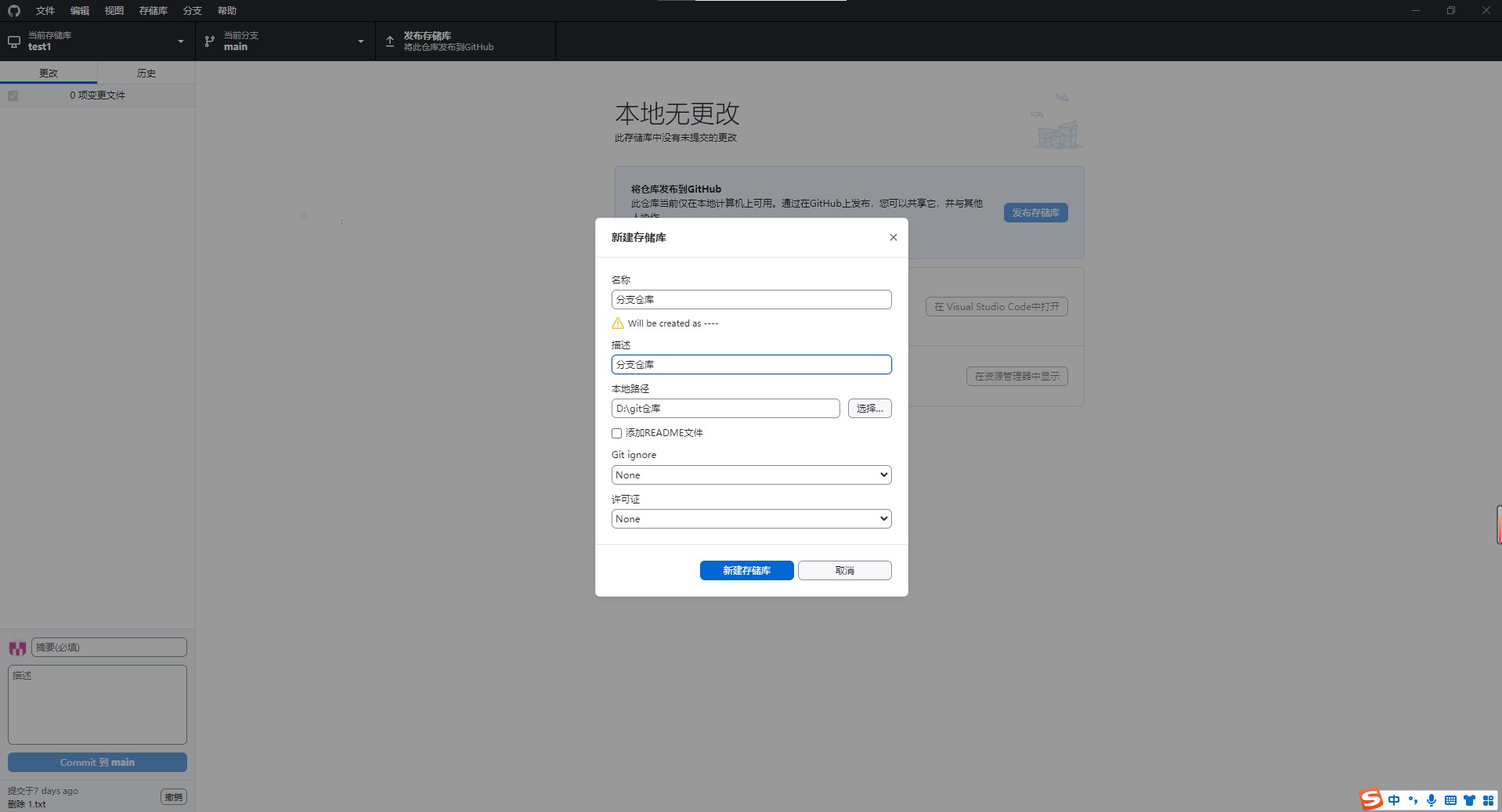
Task: Open the Git ignore dropdown
Action: [x=751, y=475]
